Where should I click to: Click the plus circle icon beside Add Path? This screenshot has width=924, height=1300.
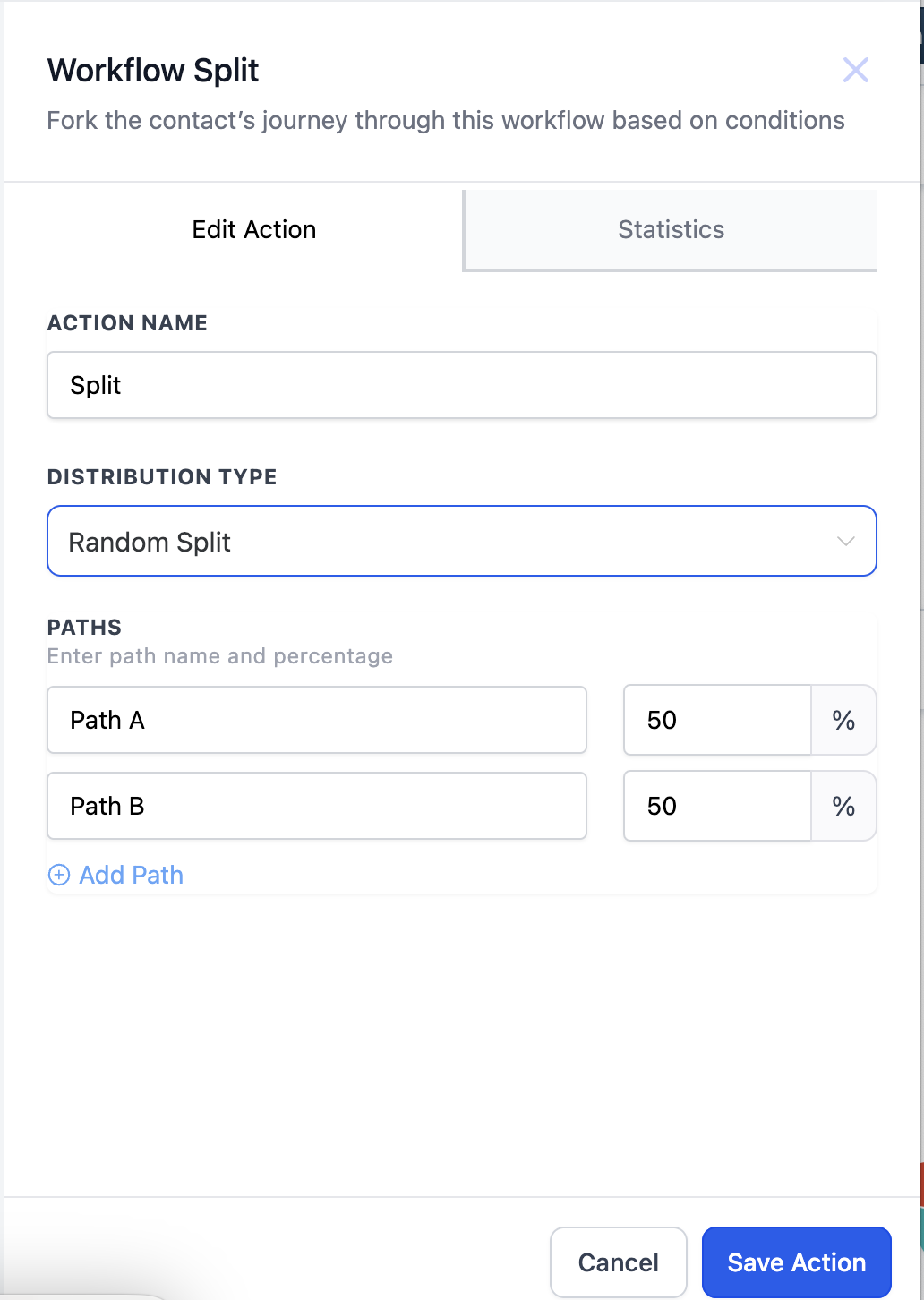(x=59, y=875)
